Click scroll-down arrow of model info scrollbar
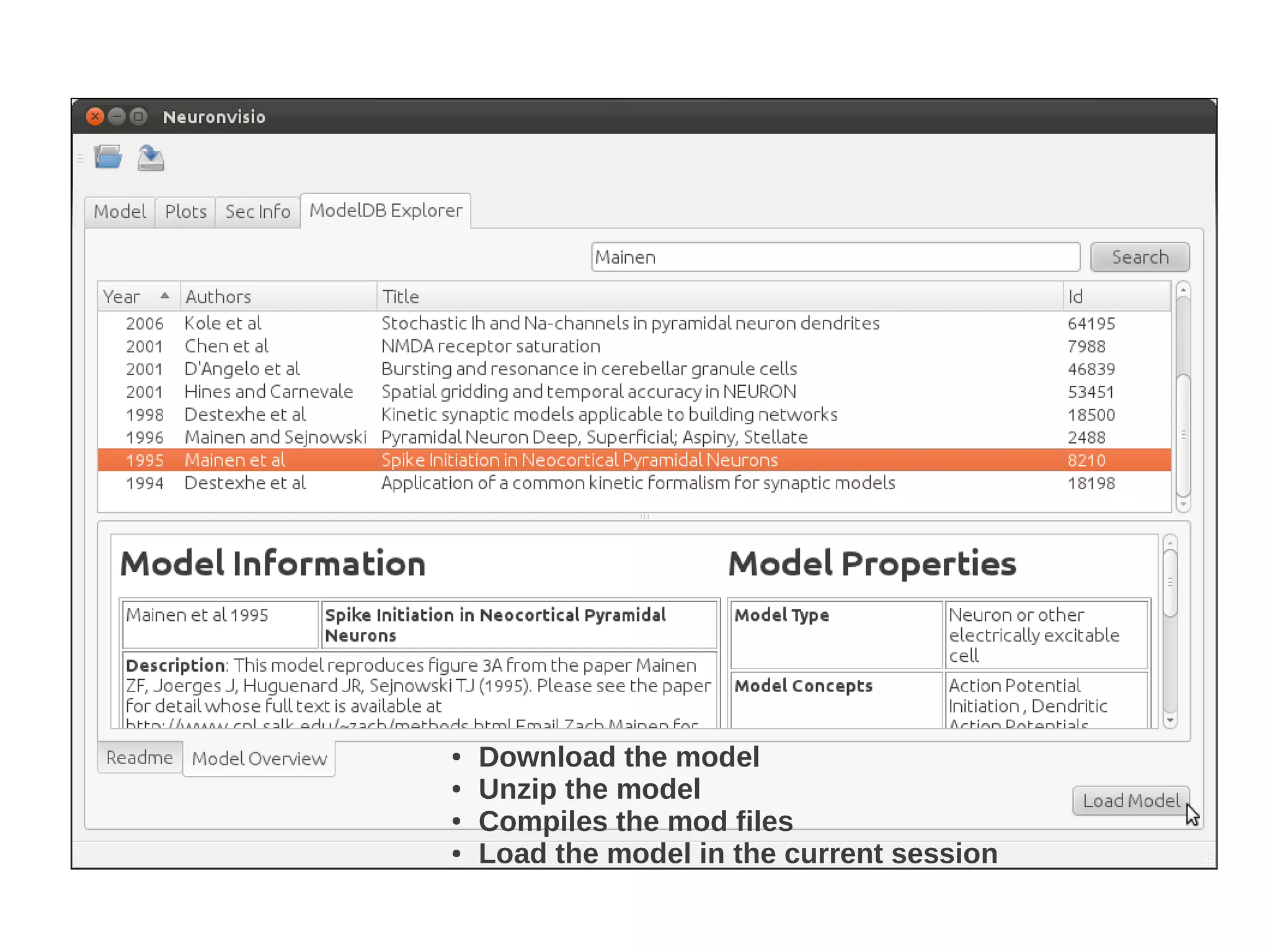Image resolution: width=1270 pixels, height=952 pixels. pos(1170,721)
